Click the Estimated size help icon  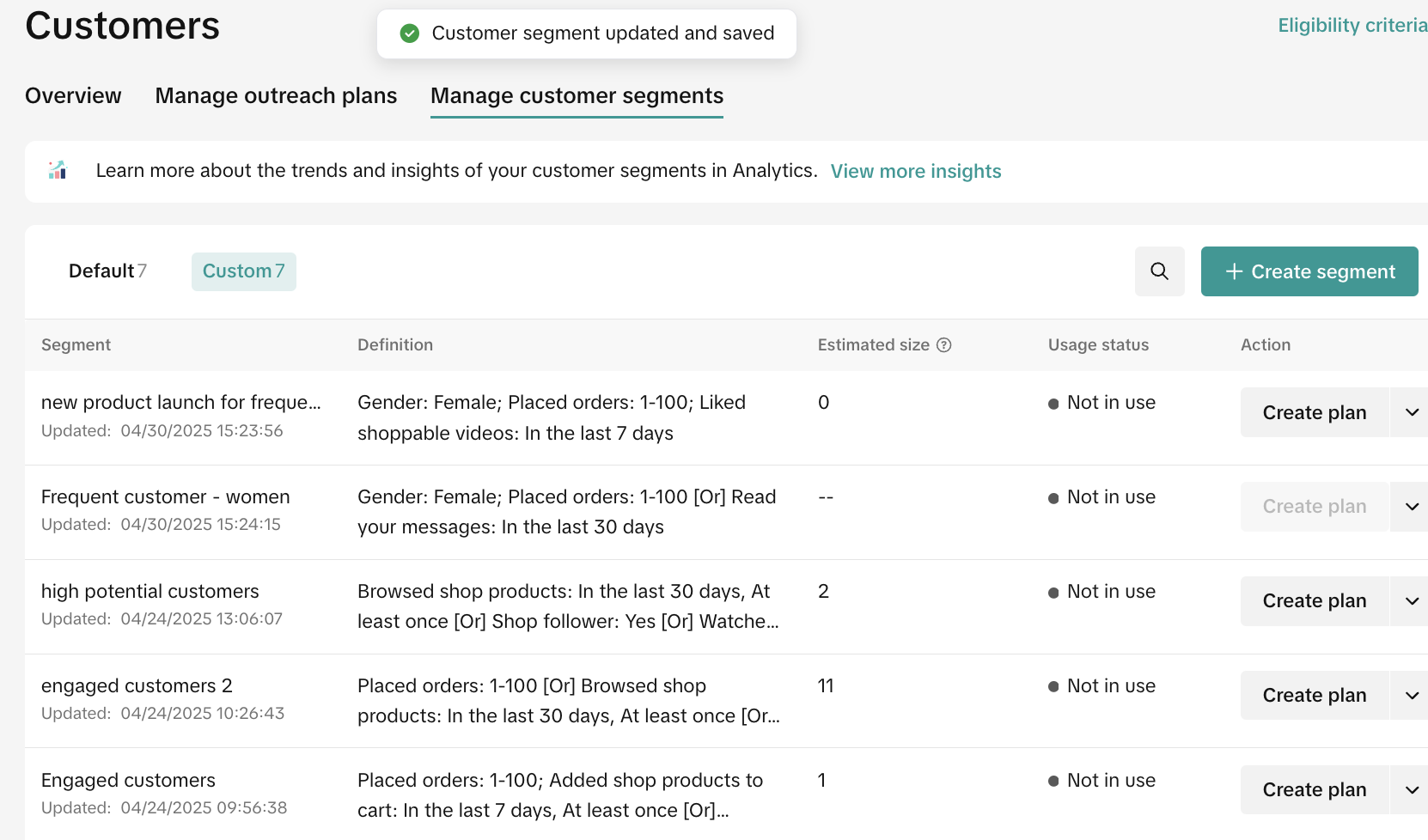943,345
